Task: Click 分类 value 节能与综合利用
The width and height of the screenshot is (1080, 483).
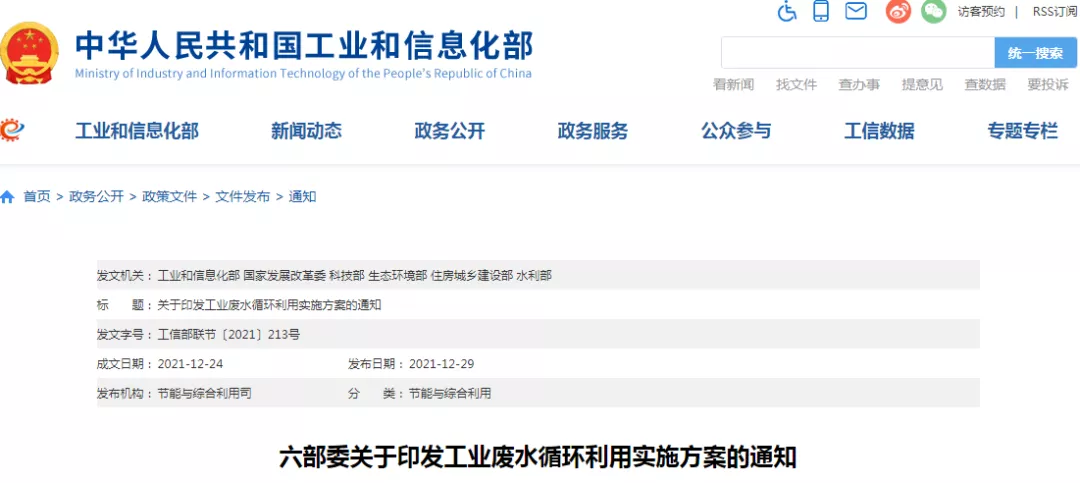Action: [x=450, y=394]
